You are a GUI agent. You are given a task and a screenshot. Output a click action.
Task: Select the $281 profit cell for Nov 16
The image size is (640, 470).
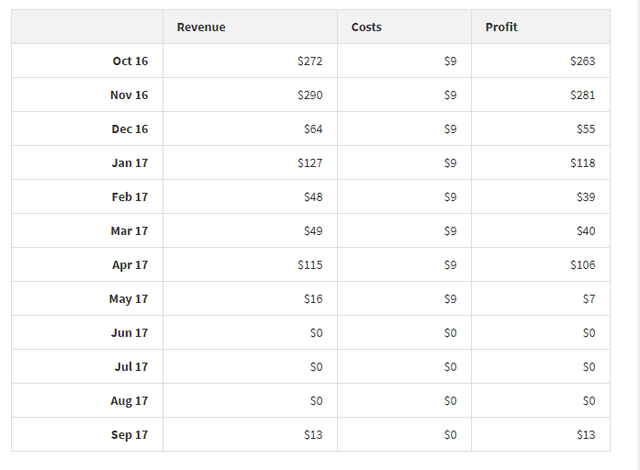582,95
